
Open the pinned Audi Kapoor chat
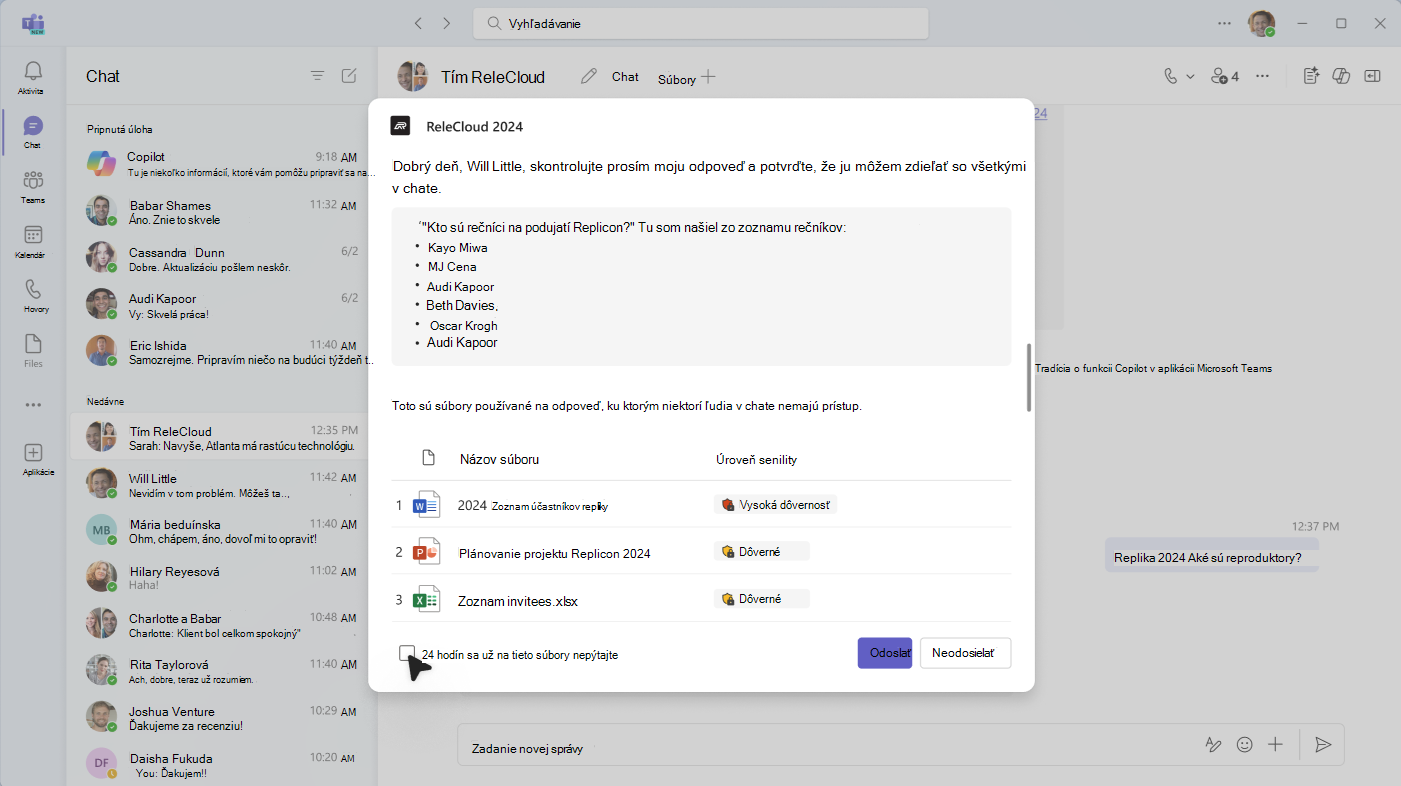[222, 306]
